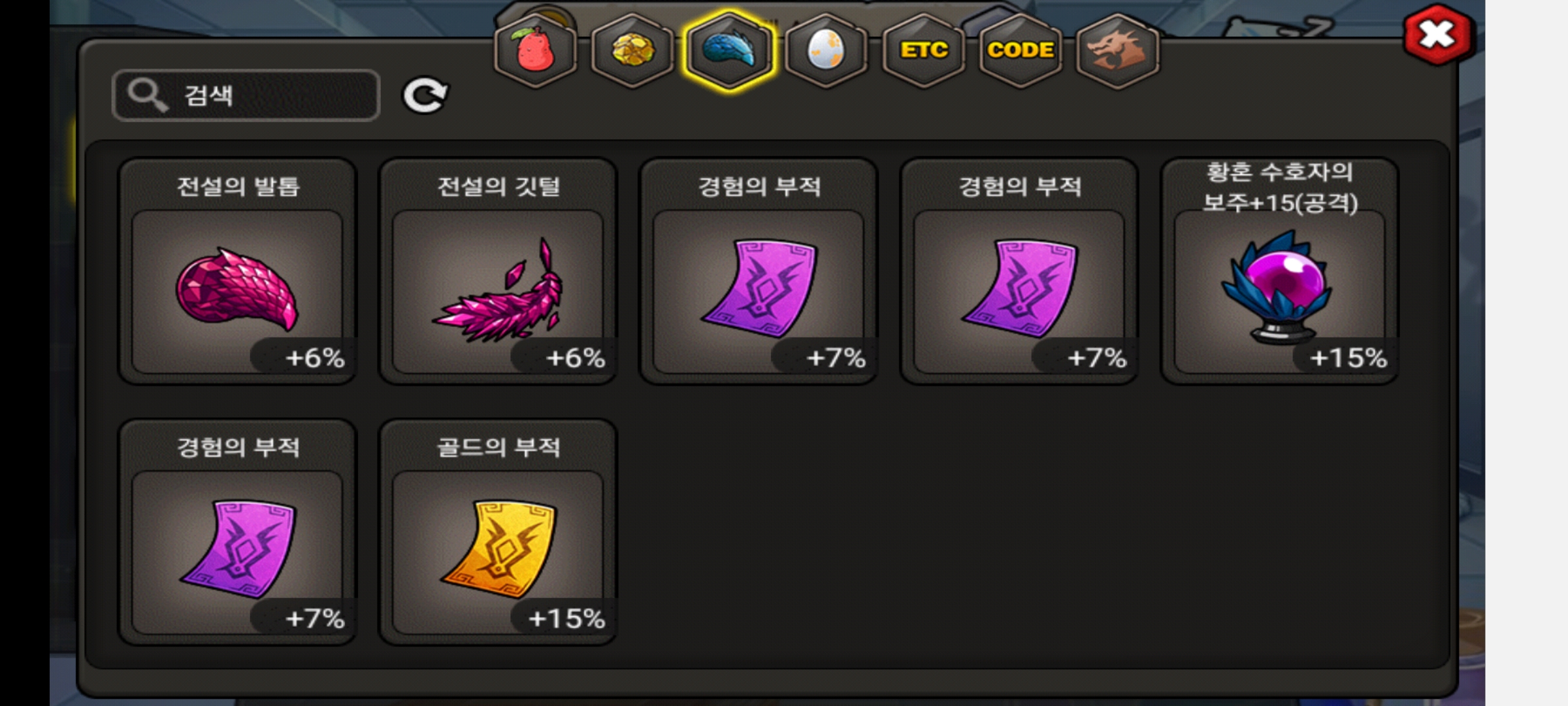
Task: Select the blue dragon claw tab
Action: [728, 51]
